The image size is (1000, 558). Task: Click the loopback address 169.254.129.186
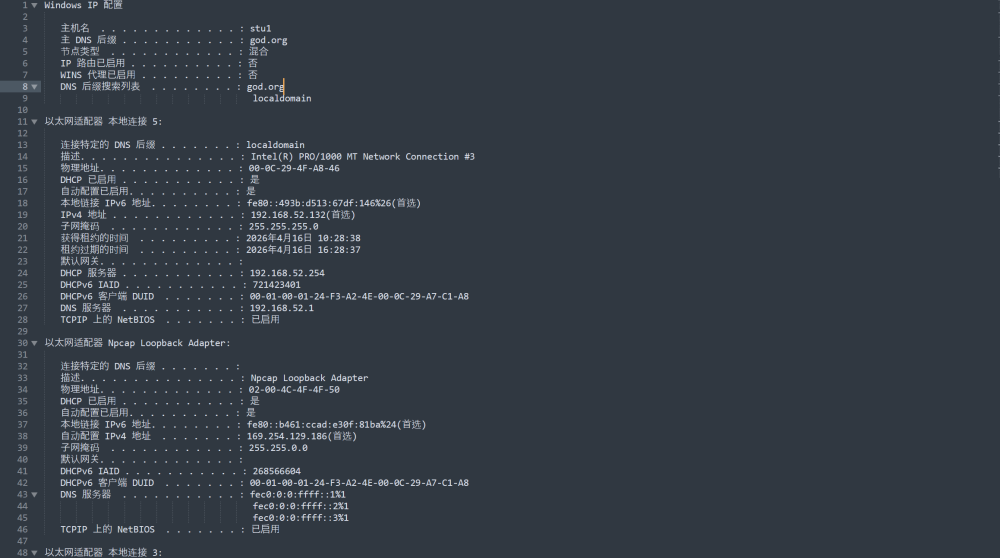pyautogui.click(x=289, y=436)
